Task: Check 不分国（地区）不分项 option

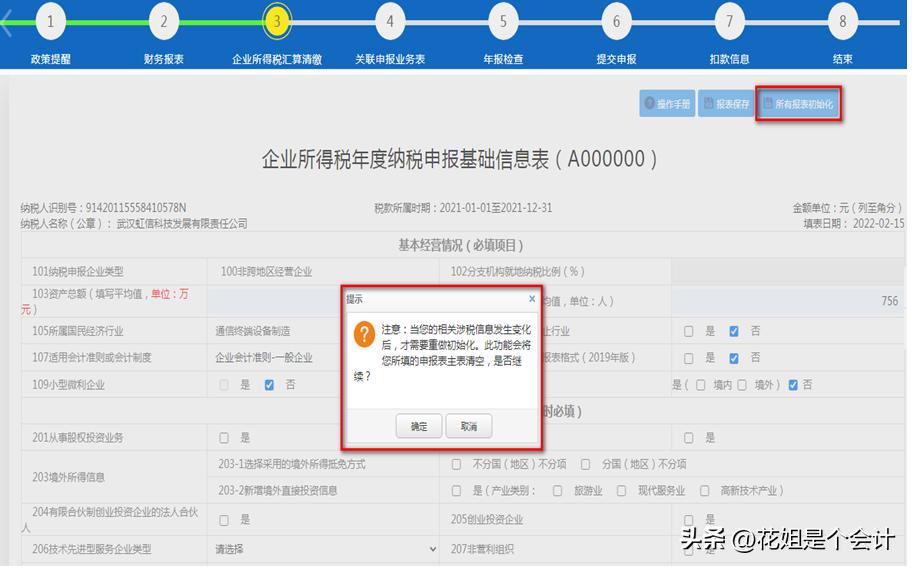Action: (x=457, y=464)
